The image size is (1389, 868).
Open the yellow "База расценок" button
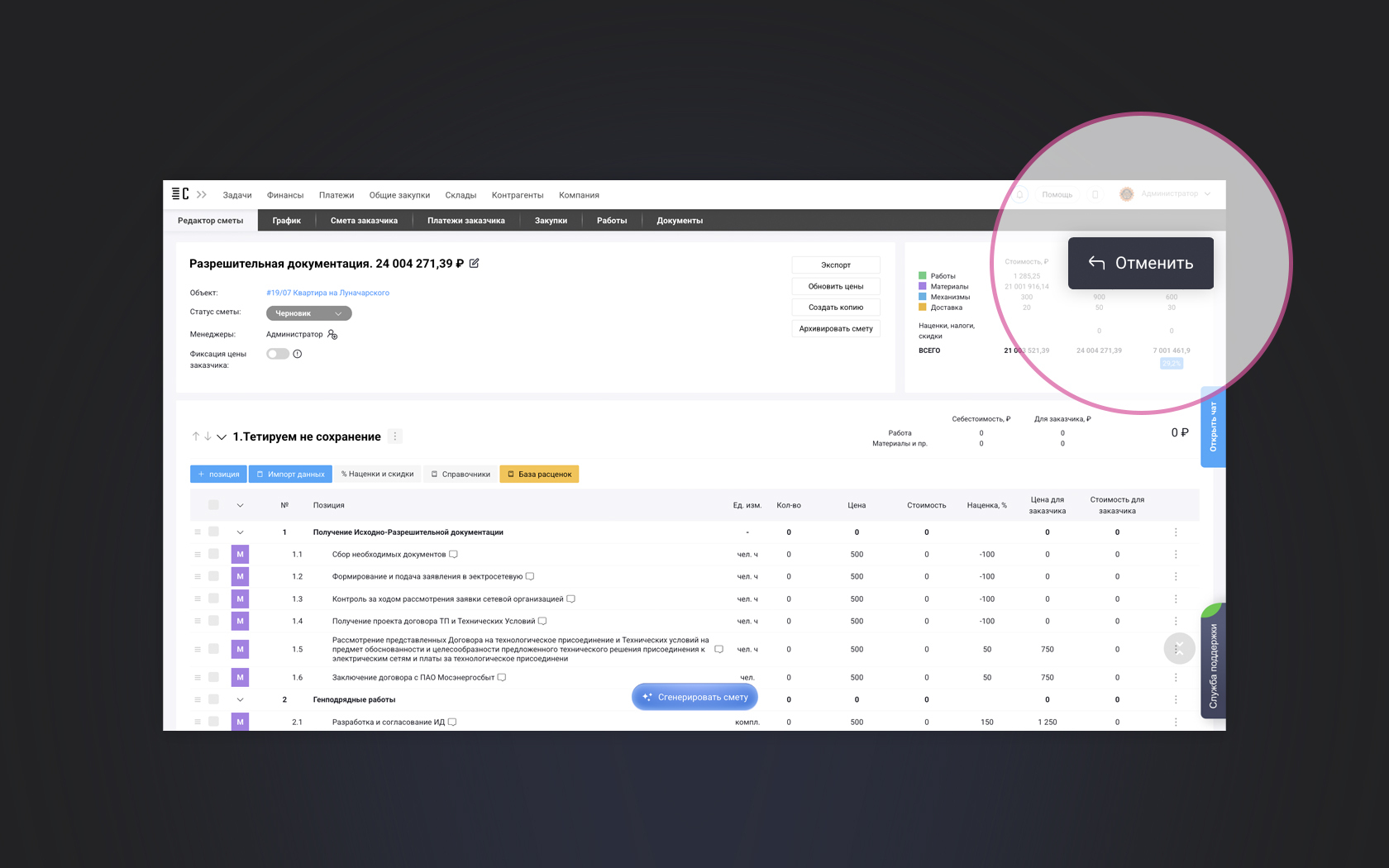539,475
